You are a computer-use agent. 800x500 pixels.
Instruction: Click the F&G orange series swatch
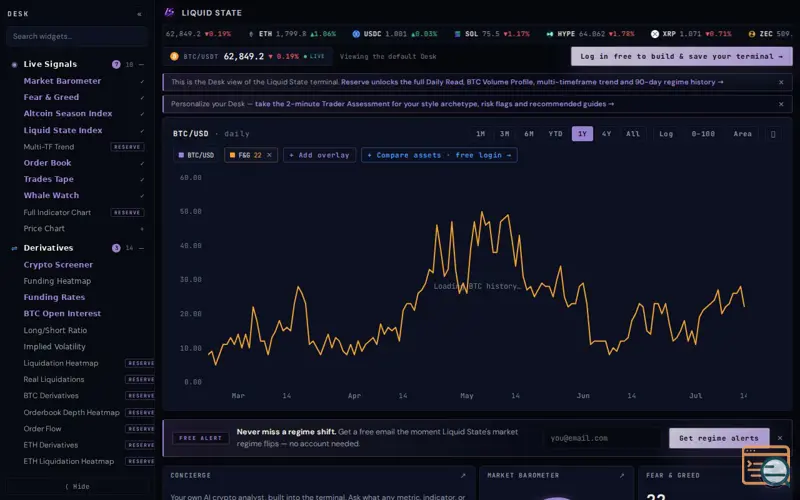(233, 155)
